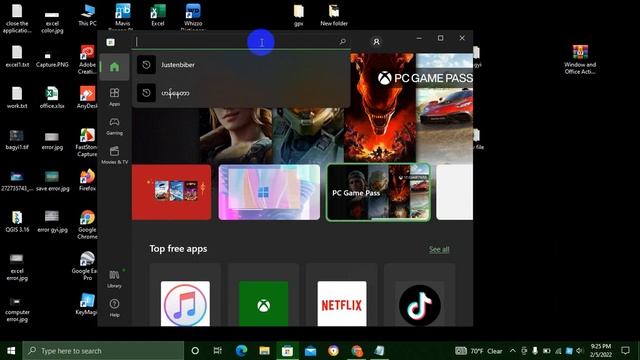This screenshot has height=360, width=640.
Task: Focus the Store search text box
Action: (241, 42)
